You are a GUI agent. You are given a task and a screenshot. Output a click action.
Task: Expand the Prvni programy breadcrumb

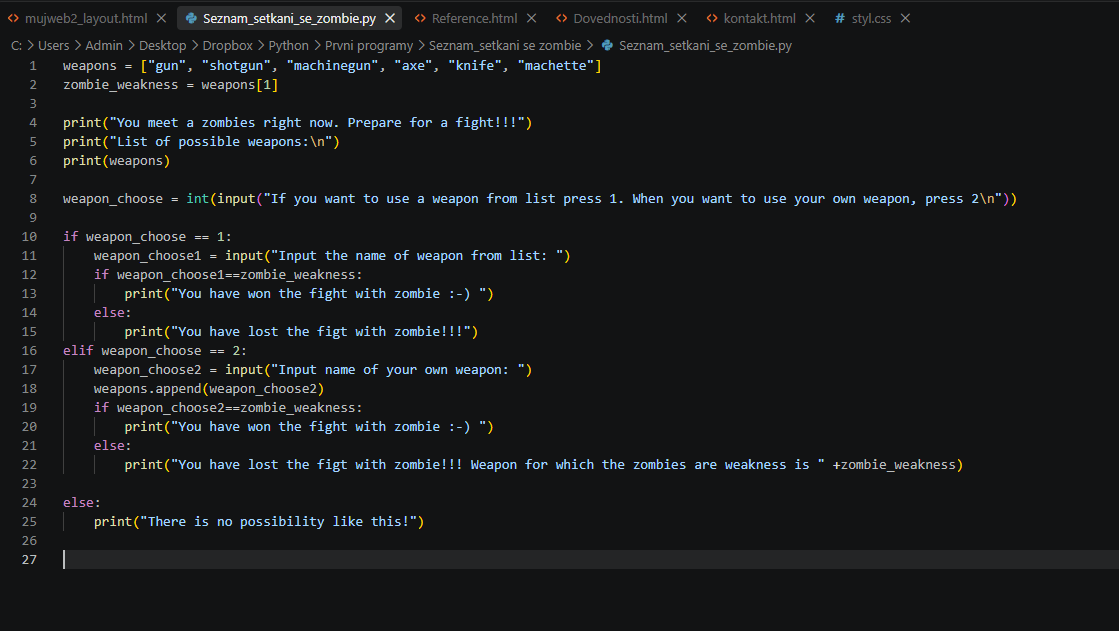(368, 46)
